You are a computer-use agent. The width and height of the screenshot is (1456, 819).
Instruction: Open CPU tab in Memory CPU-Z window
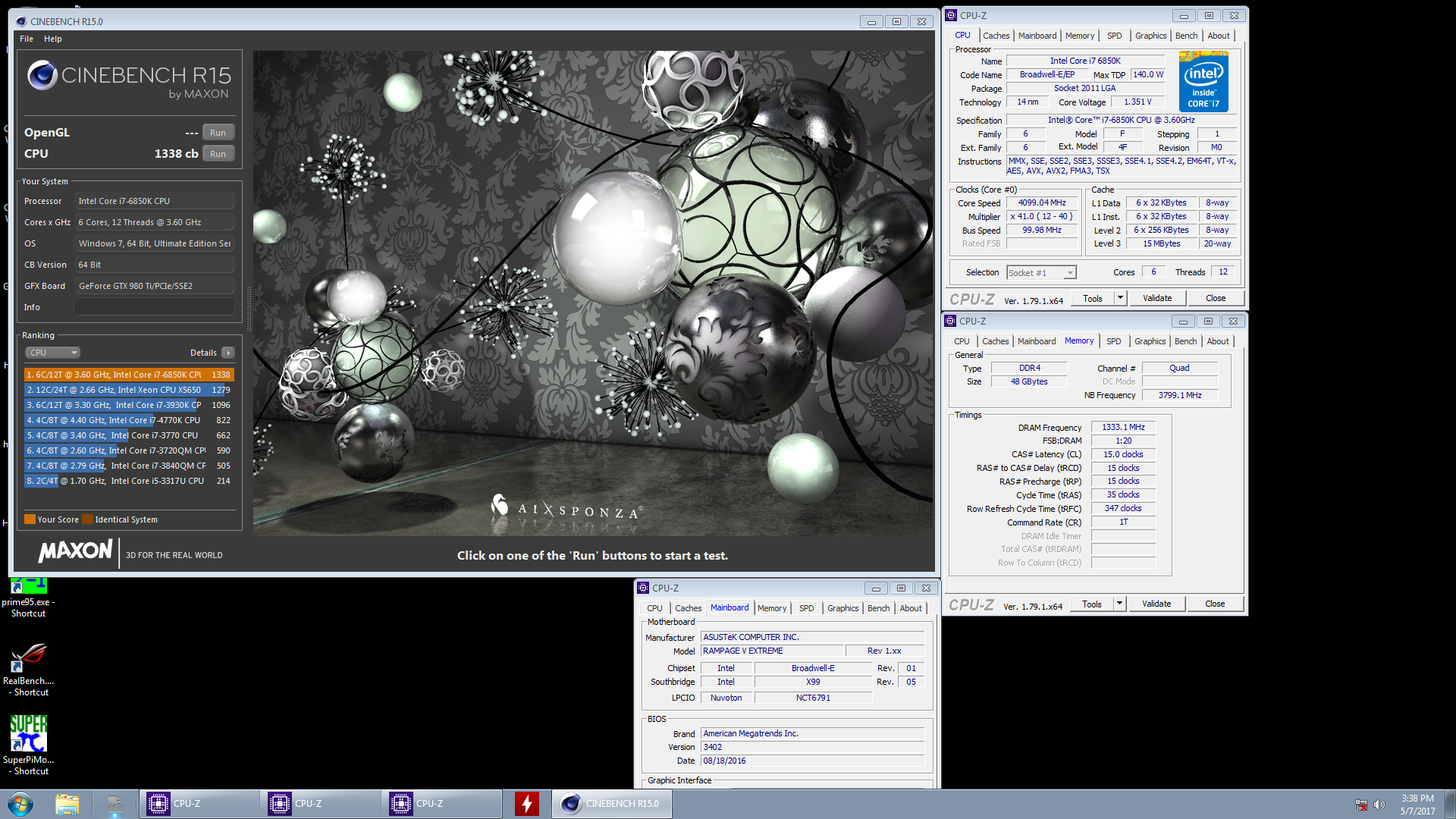pos(962,341)
